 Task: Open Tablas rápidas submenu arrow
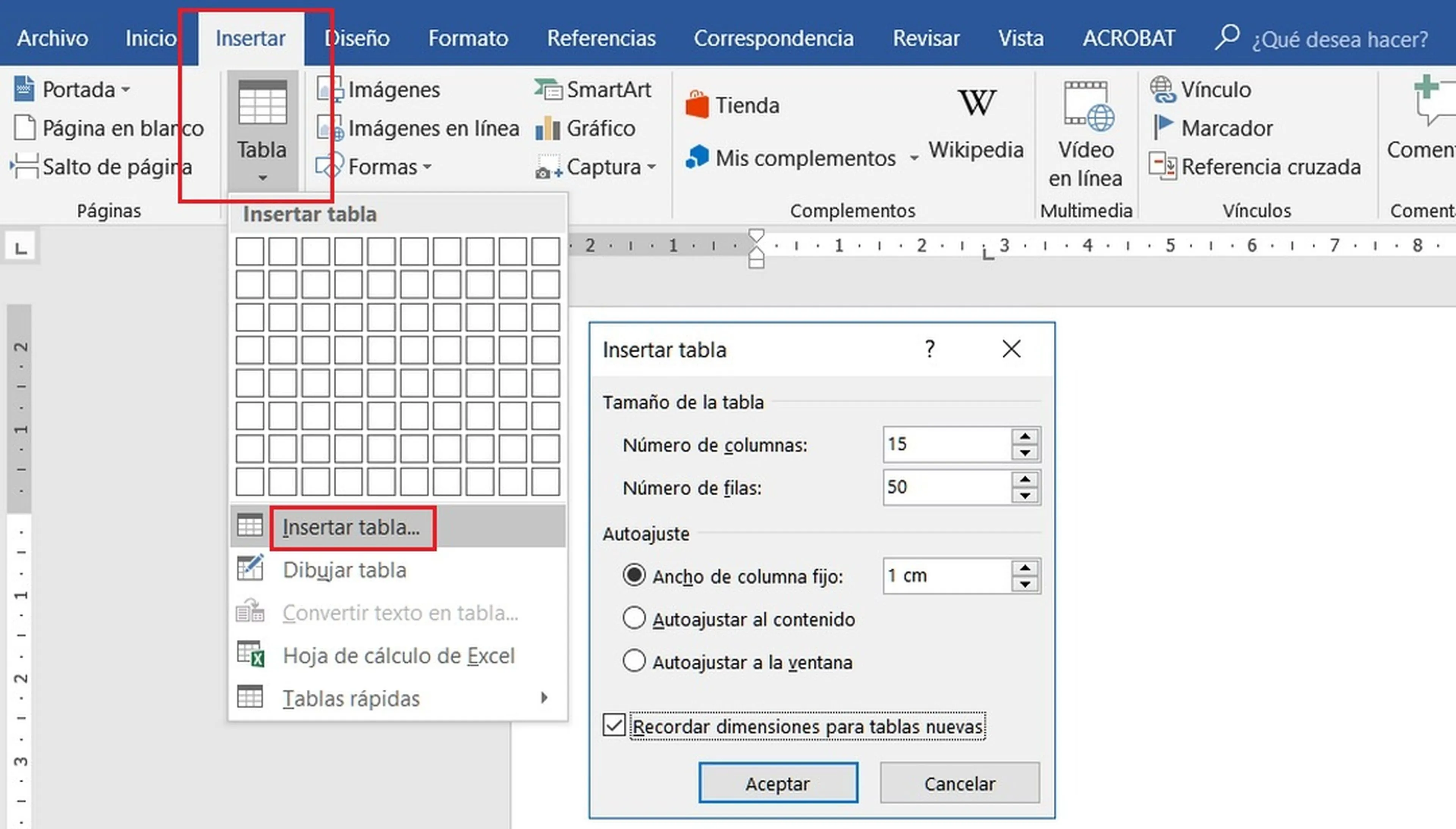(x=544, y=697)
